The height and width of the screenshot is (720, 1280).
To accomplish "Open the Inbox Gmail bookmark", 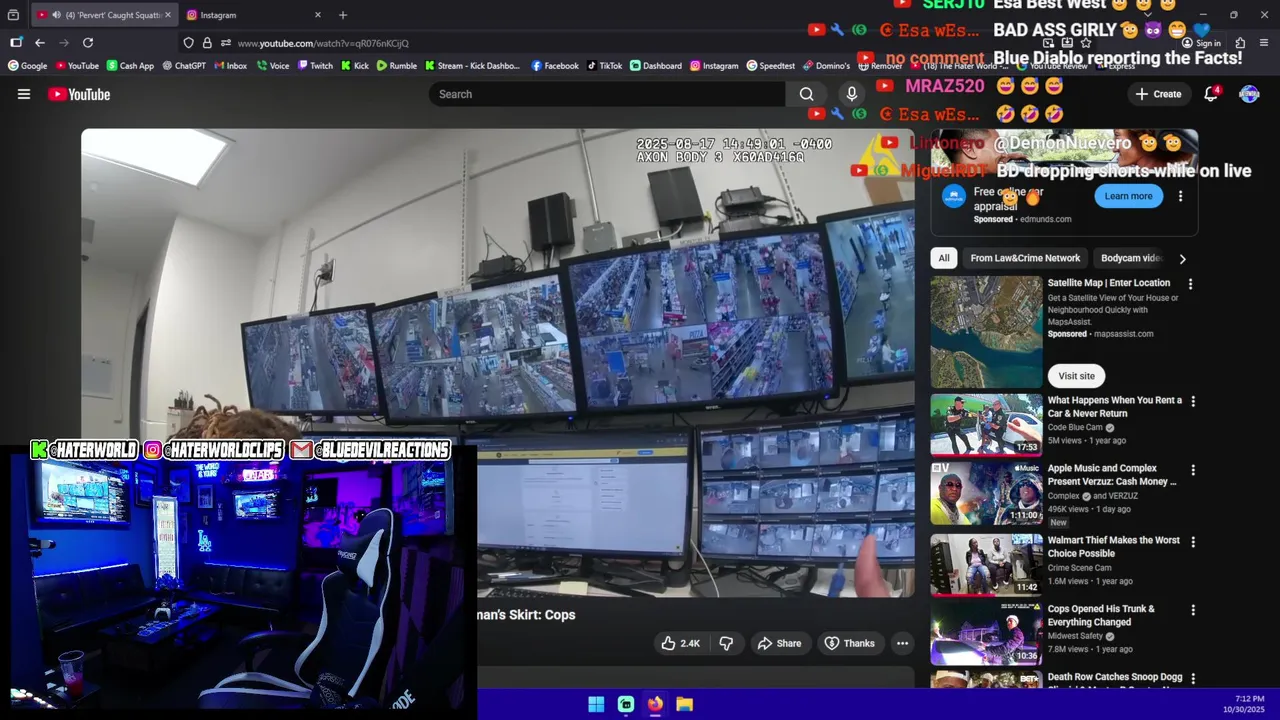I will (230, 66).
